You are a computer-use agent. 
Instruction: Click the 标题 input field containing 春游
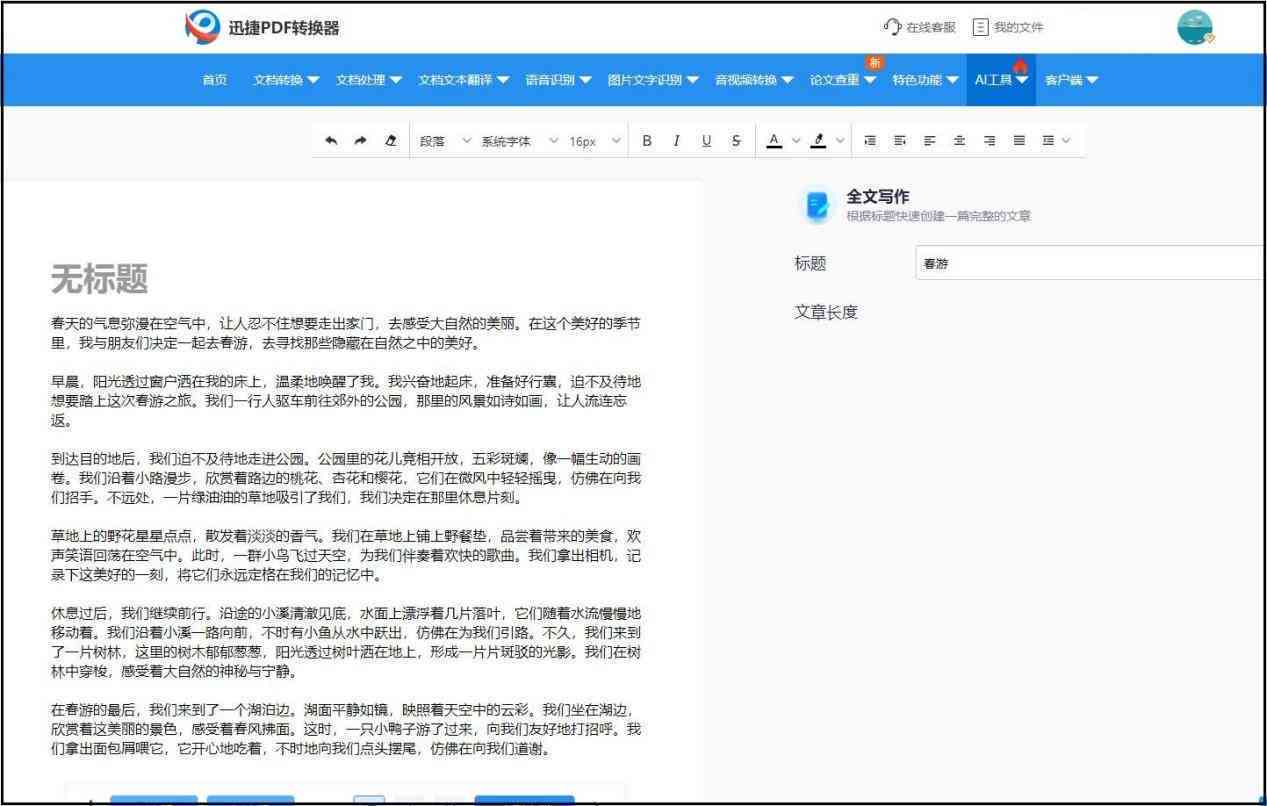pos(1090,264)
